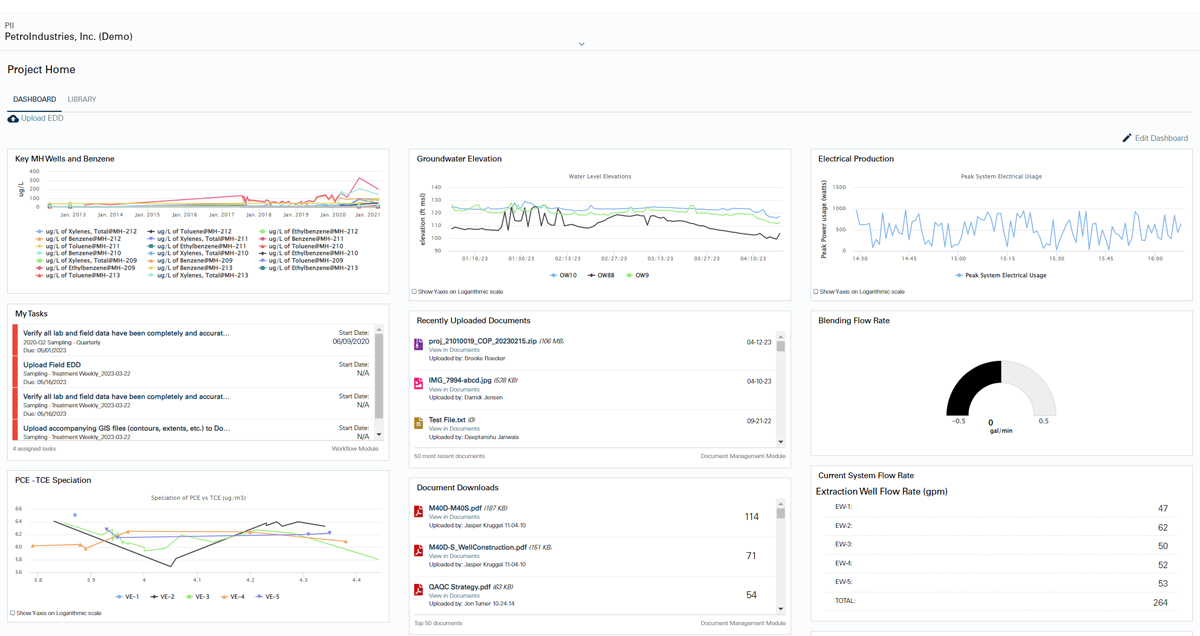Toggle OW9 series visibility
The width and height of the screenshot is (1200, 636).
pyautogui.click(x=637, y=275)
